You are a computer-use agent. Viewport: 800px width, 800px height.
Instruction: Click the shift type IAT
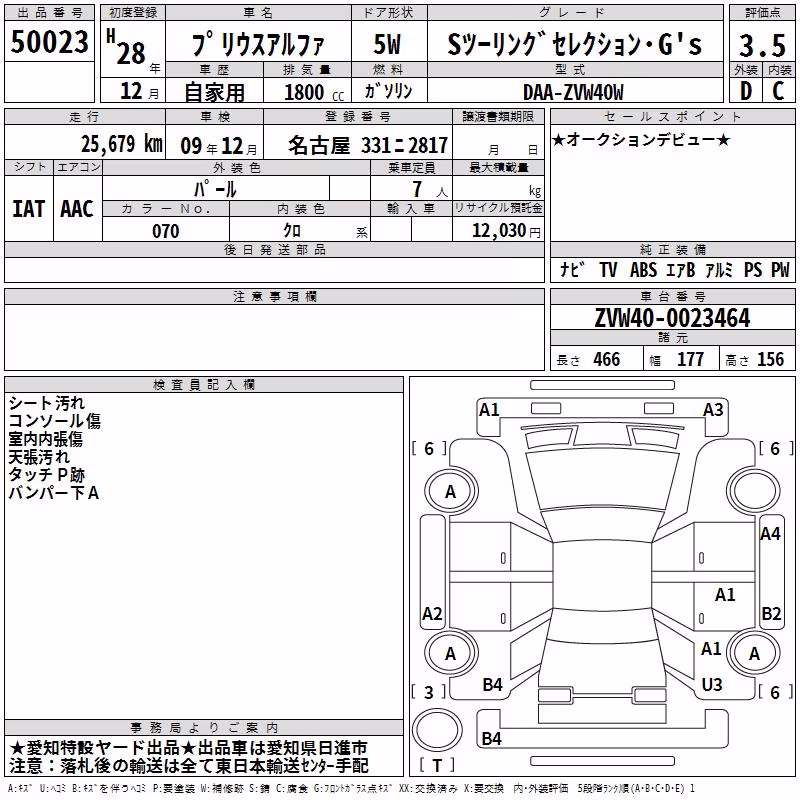(x=29, y=209)
